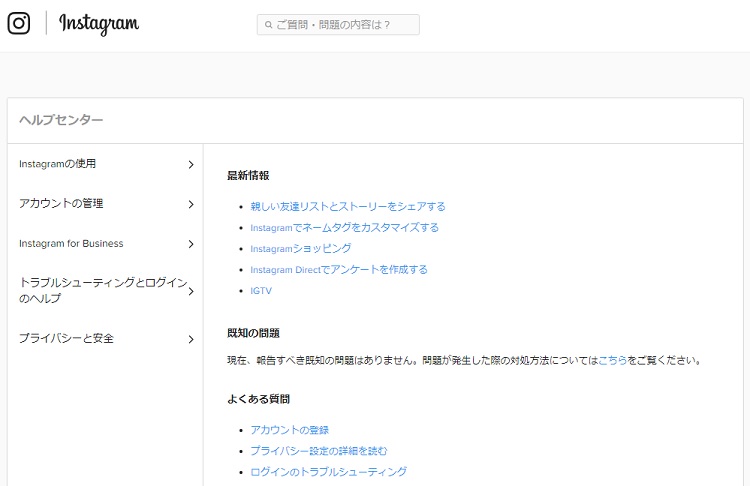The image size is (750, 486).
Task: Open 親しい友達リストとストーリーをシェアする link
Action: click(348, 207)
